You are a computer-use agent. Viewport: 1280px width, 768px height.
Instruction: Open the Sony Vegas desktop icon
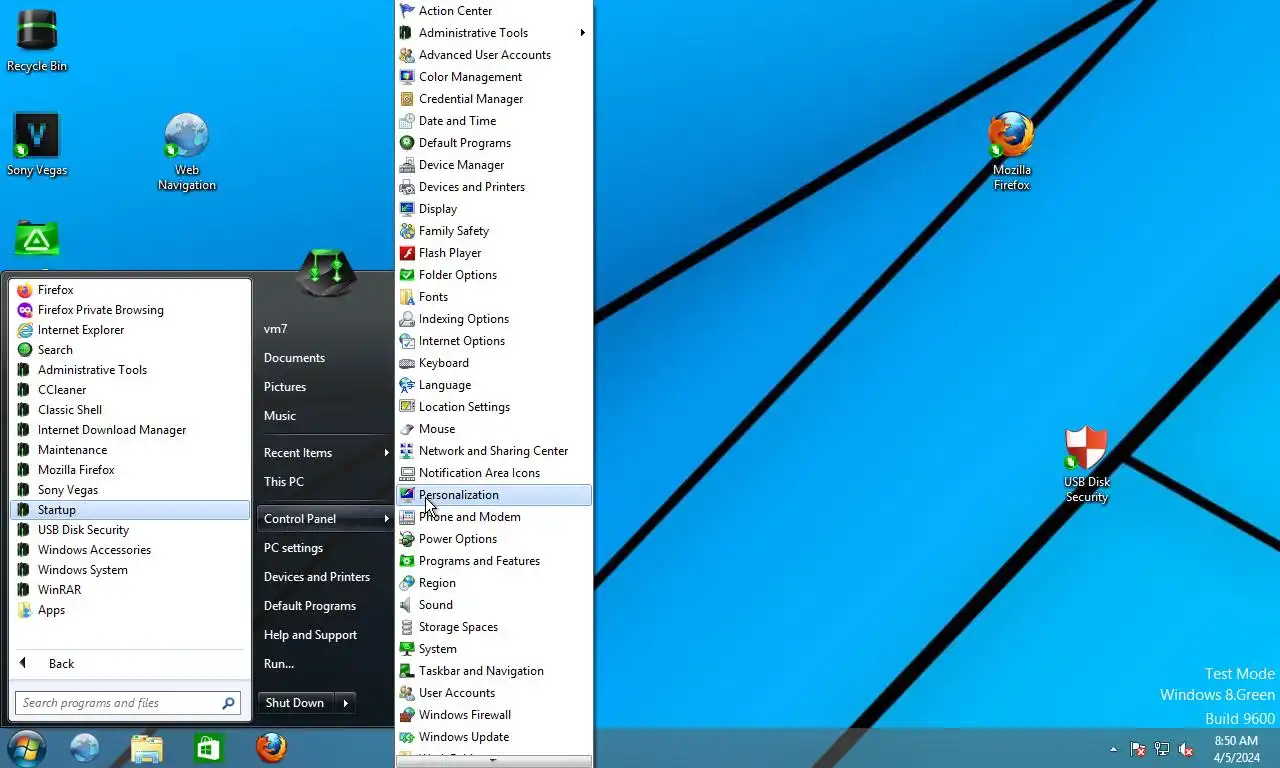37,145
